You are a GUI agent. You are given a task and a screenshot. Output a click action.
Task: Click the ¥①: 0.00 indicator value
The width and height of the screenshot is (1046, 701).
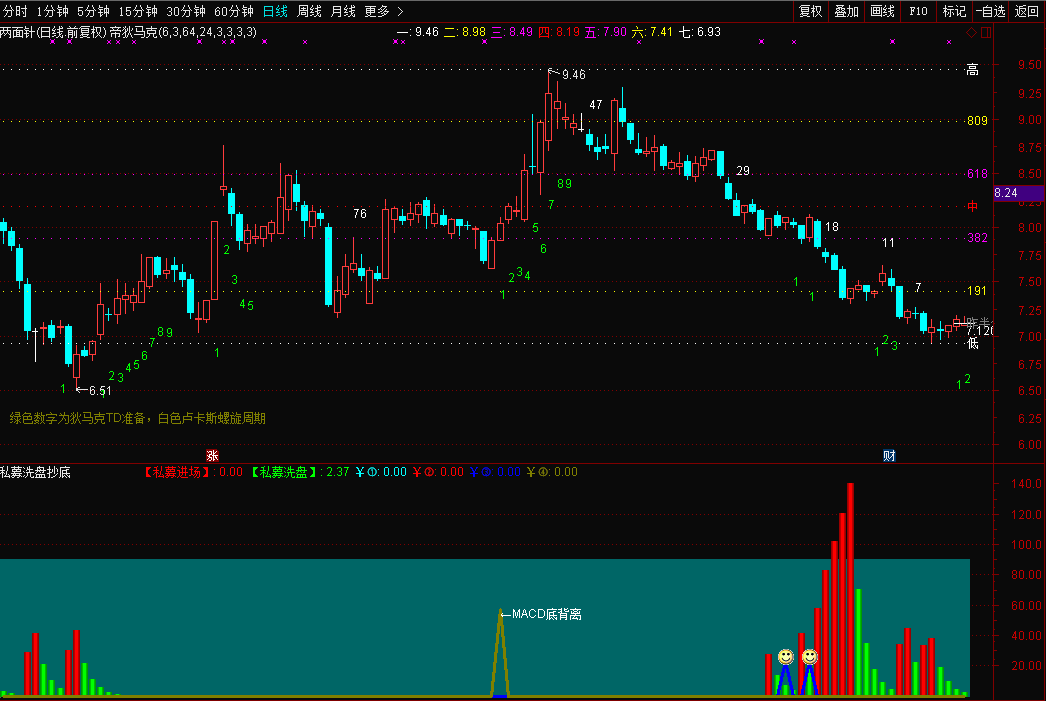(381, 472)
